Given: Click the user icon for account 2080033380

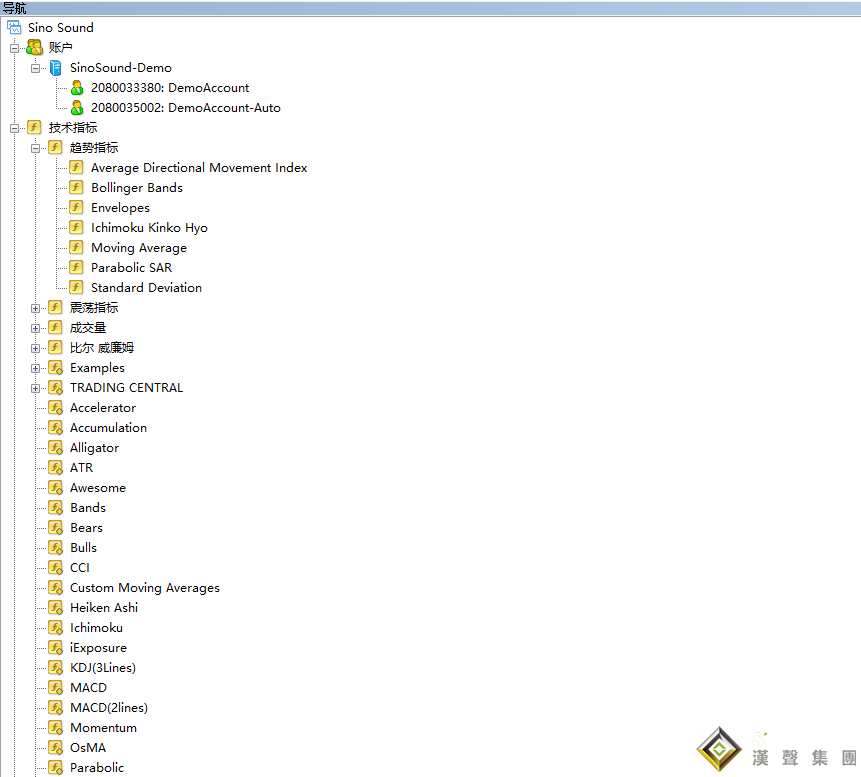Looking at the screenshot, I should point(77,88).
